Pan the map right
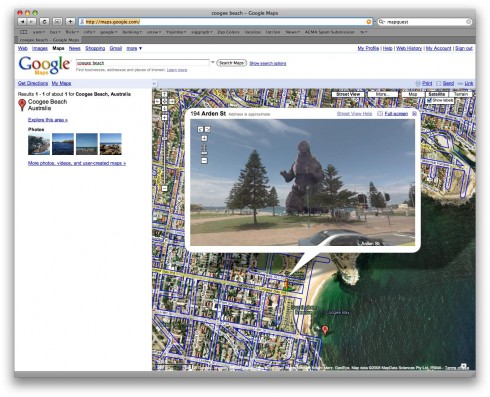The image size is (490, 397). tap(171, 101)
